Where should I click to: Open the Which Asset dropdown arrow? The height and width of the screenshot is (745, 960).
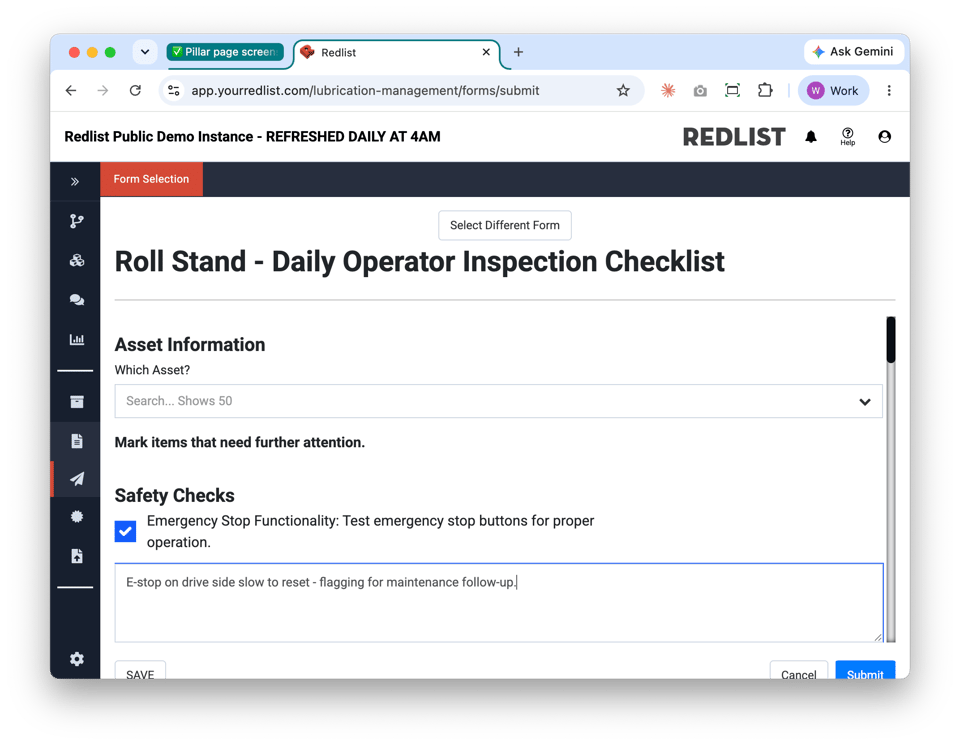[x=864, y=402]
